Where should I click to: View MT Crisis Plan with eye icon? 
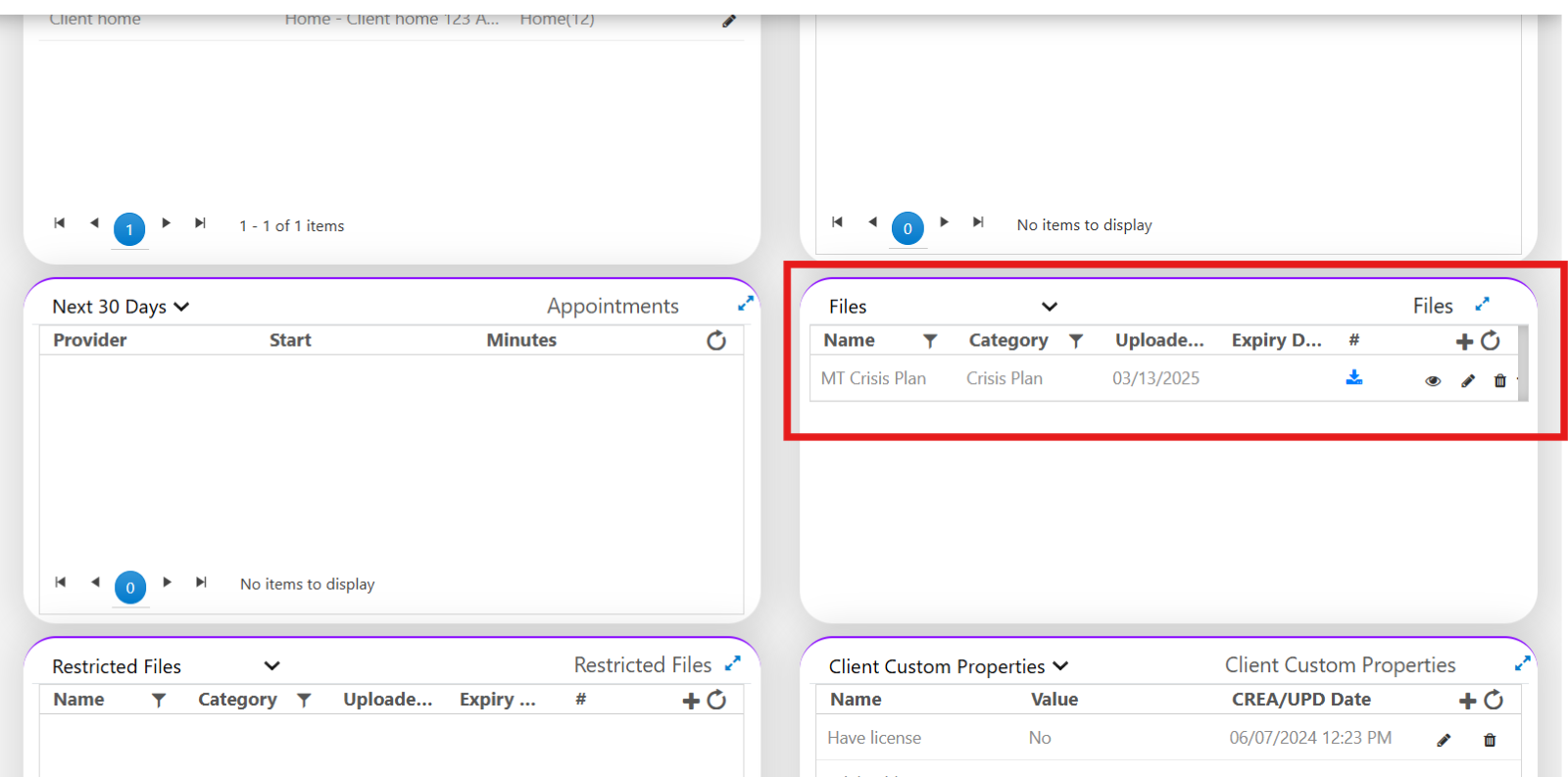[1433, 381]
